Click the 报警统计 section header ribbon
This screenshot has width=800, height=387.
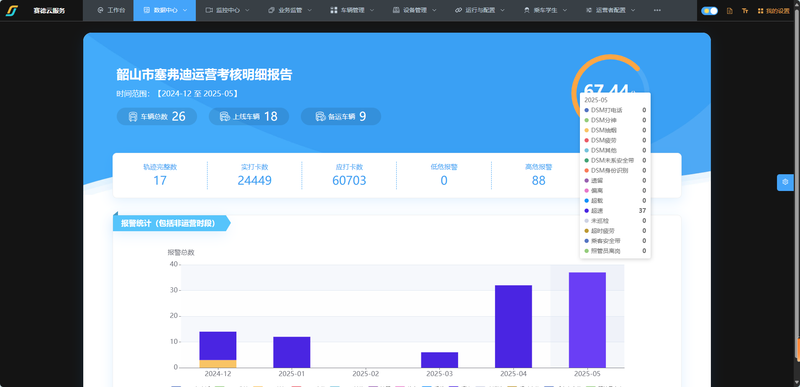pyautogui.click(x=171, y=223)
